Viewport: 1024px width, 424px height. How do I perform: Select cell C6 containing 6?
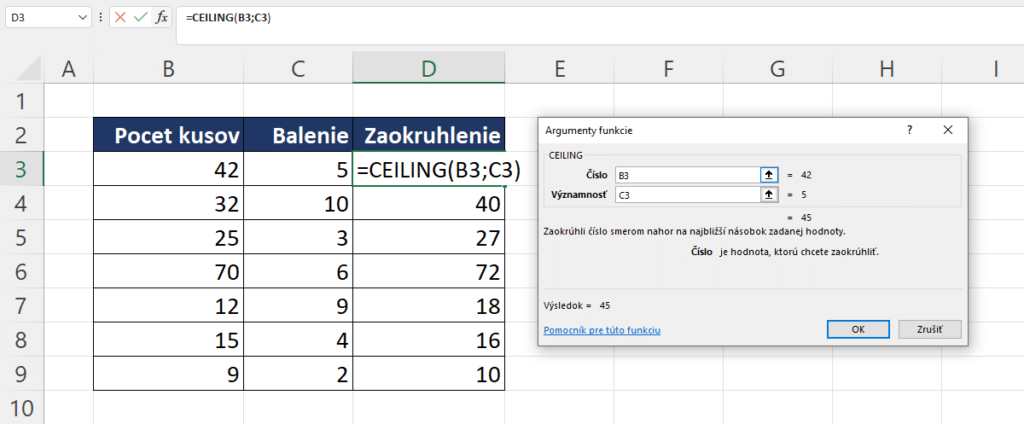298,270
